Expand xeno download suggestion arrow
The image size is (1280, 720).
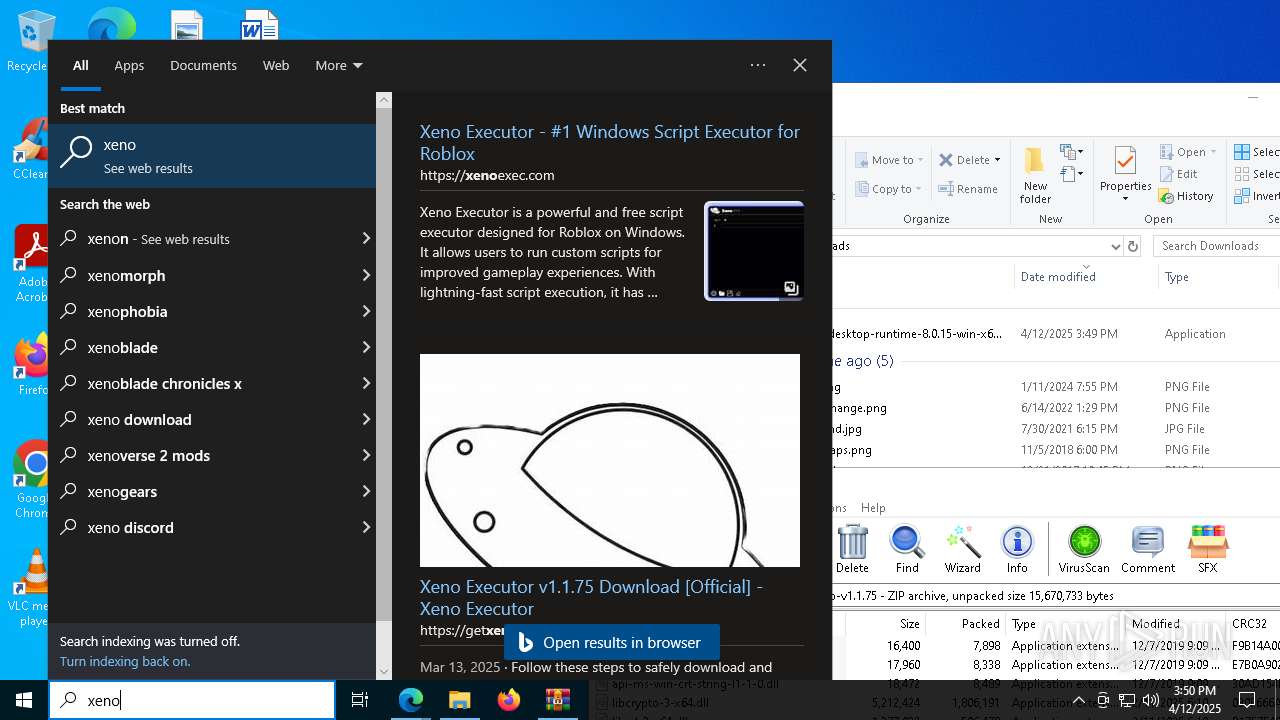[366, 419]
